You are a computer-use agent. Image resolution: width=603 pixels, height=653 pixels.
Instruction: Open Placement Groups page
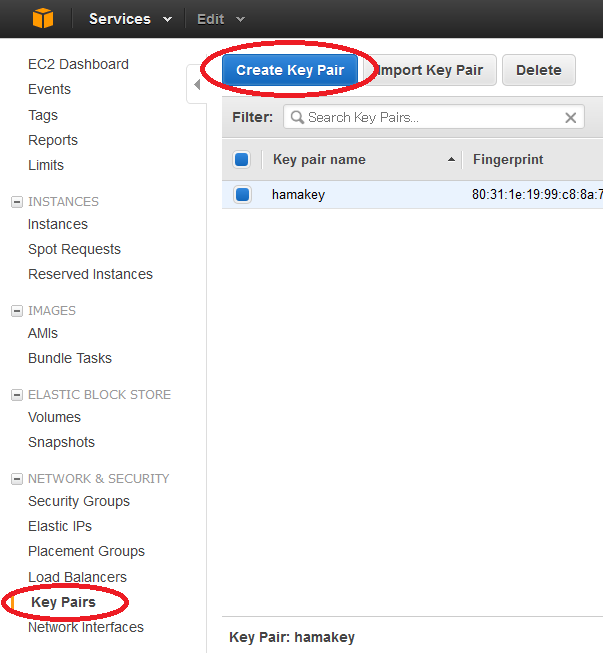[x=86, y=551]
